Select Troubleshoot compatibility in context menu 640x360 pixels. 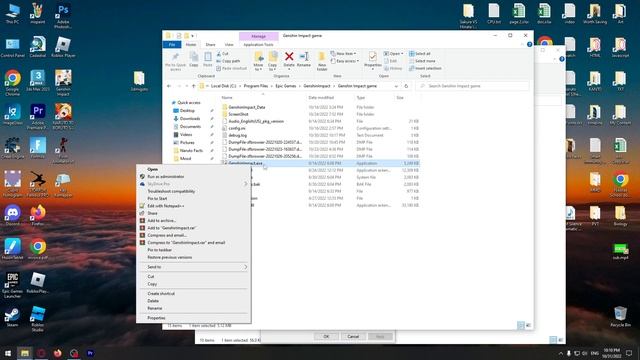(171, 191)
